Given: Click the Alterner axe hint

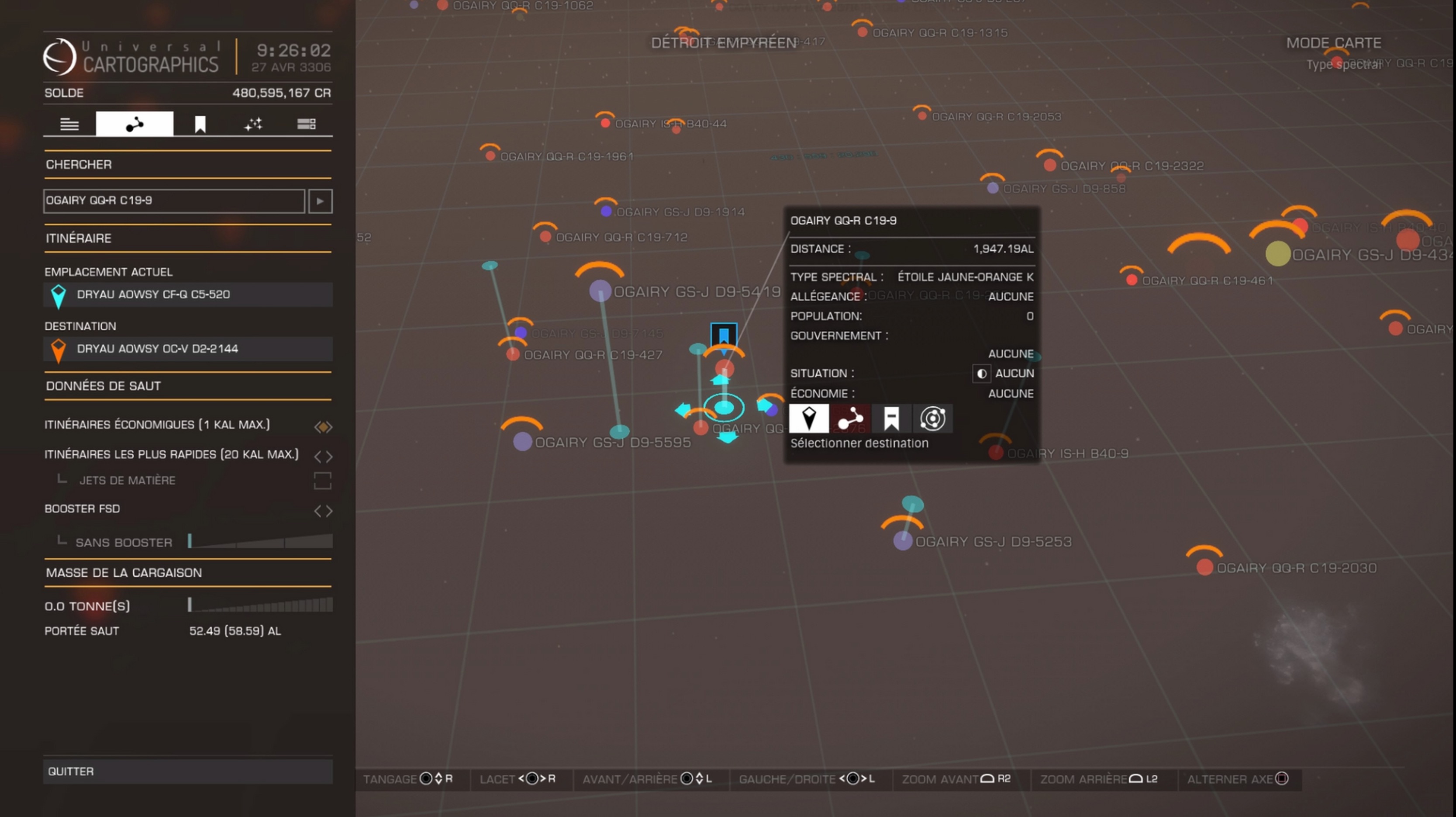Looking at the screenshot, I should [1237, 779].
